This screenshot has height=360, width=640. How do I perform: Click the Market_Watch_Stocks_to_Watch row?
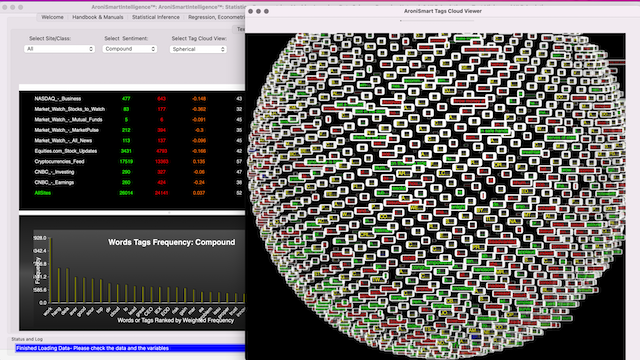click(132, 109)
